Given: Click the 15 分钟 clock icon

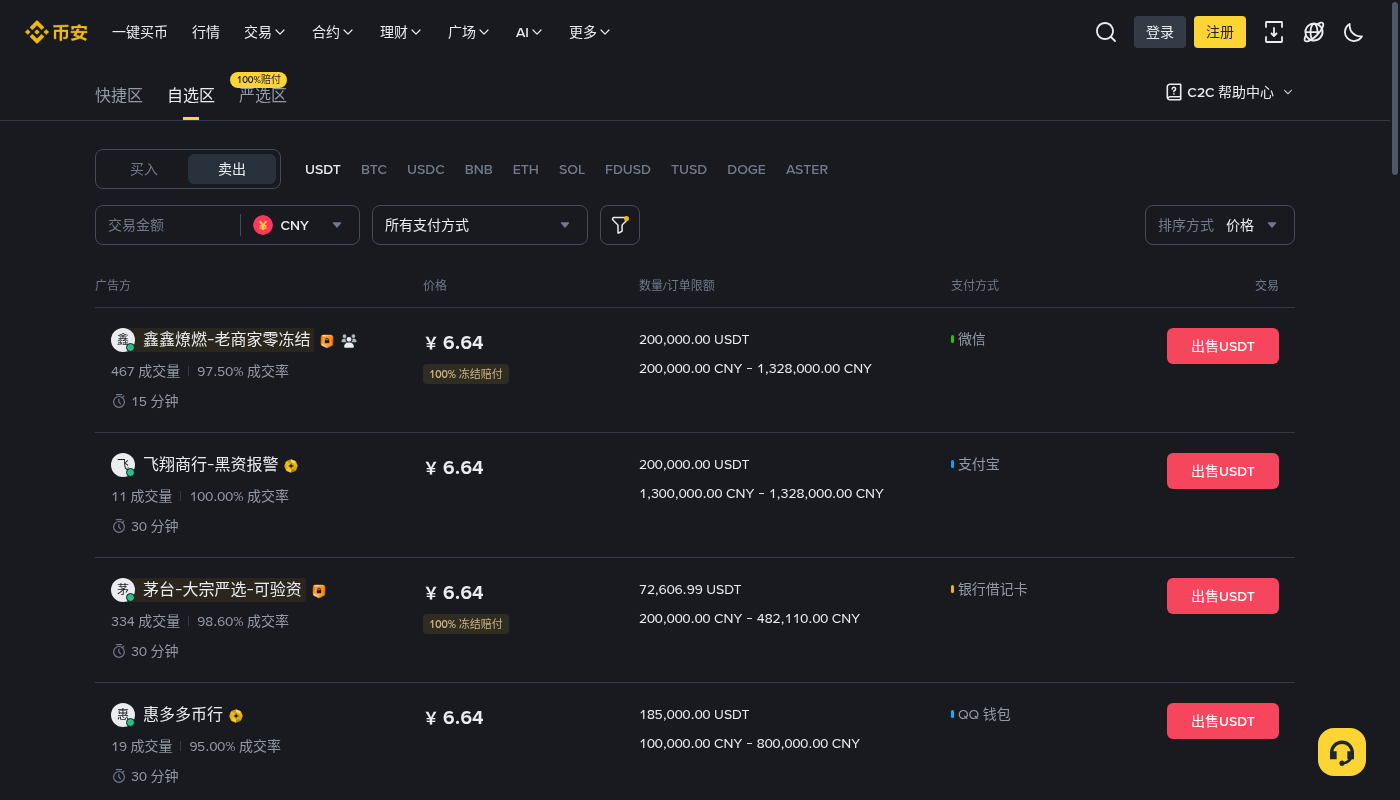Looking at the screenshot, I should pyautogui.click(x=119, y=401).
